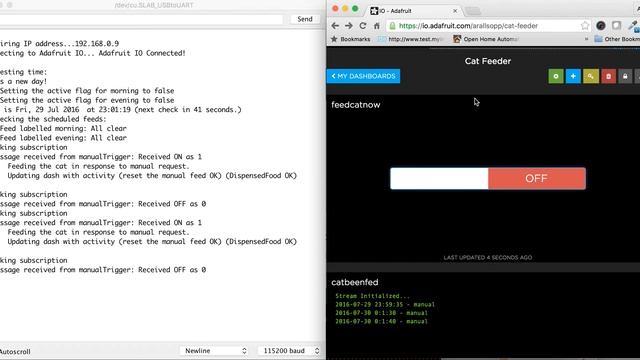
Task: Click the serial monitor window title text
Action: tap(154, 5)
